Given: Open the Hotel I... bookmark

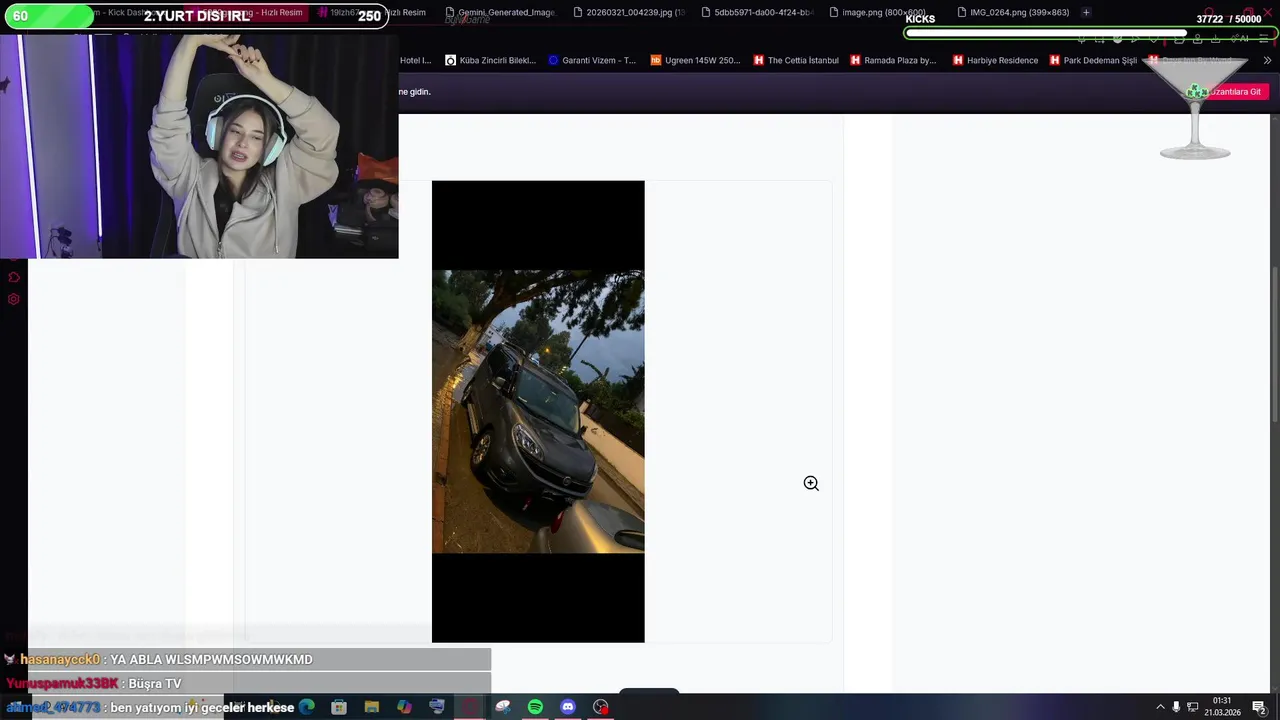Looking at the screenshot, I should click(x=415, y=60).
